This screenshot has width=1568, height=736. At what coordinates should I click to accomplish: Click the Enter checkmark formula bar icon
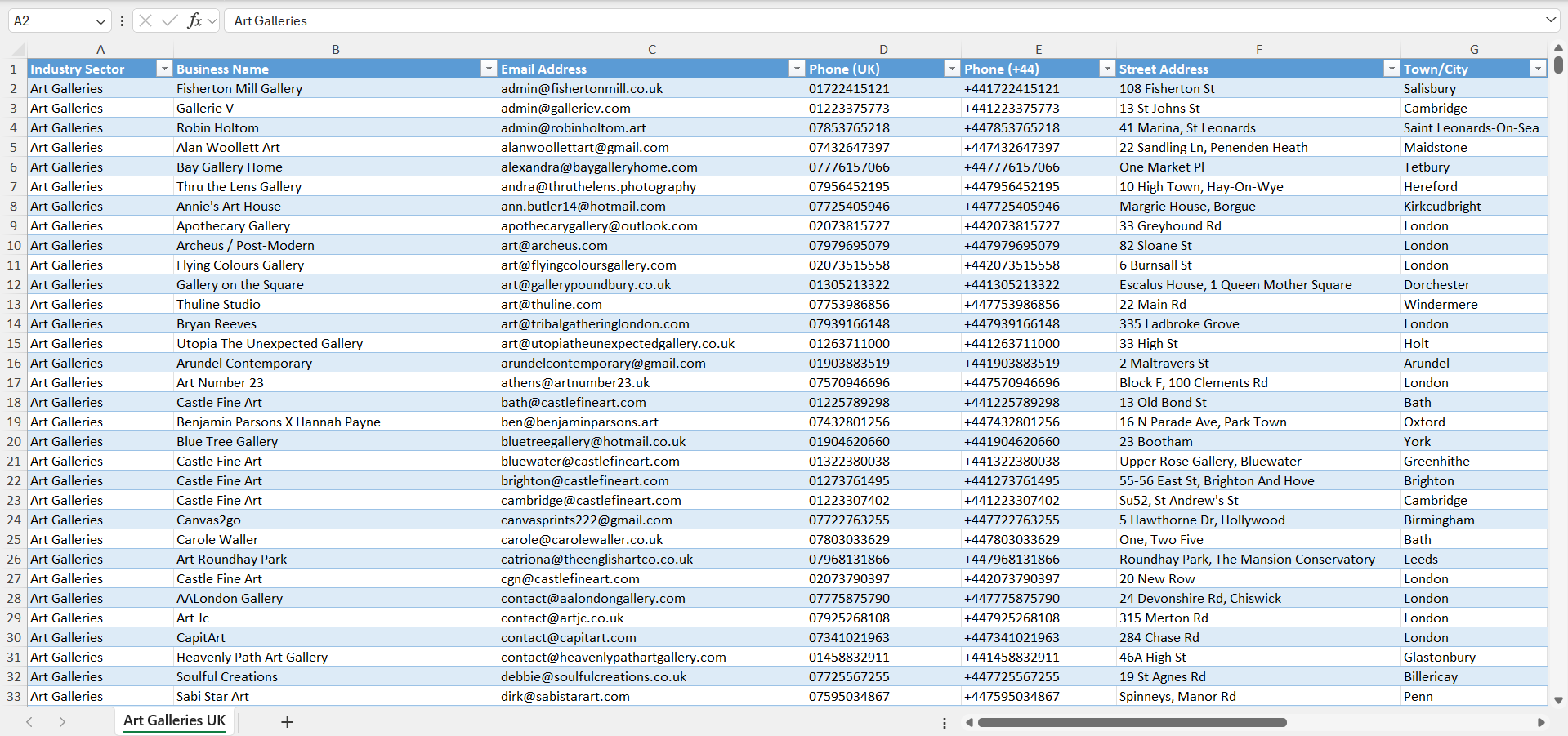(170, 20)
